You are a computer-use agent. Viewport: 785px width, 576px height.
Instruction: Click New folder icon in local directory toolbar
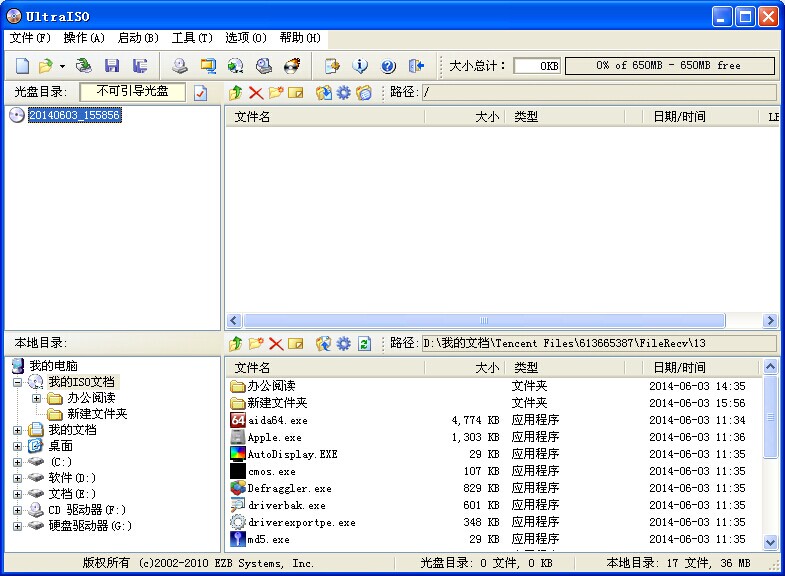[x=256, y=343]
